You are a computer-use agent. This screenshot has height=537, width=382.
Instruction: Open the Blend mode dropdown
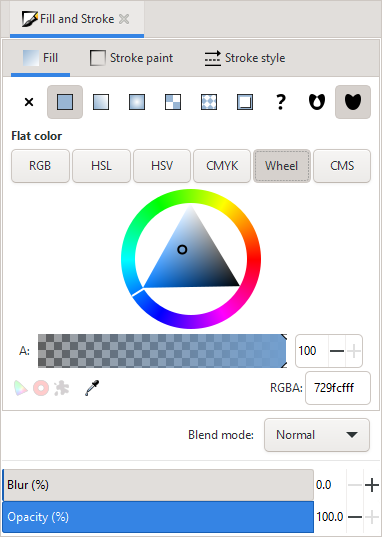pyautogui.click(x=317, y=435)
